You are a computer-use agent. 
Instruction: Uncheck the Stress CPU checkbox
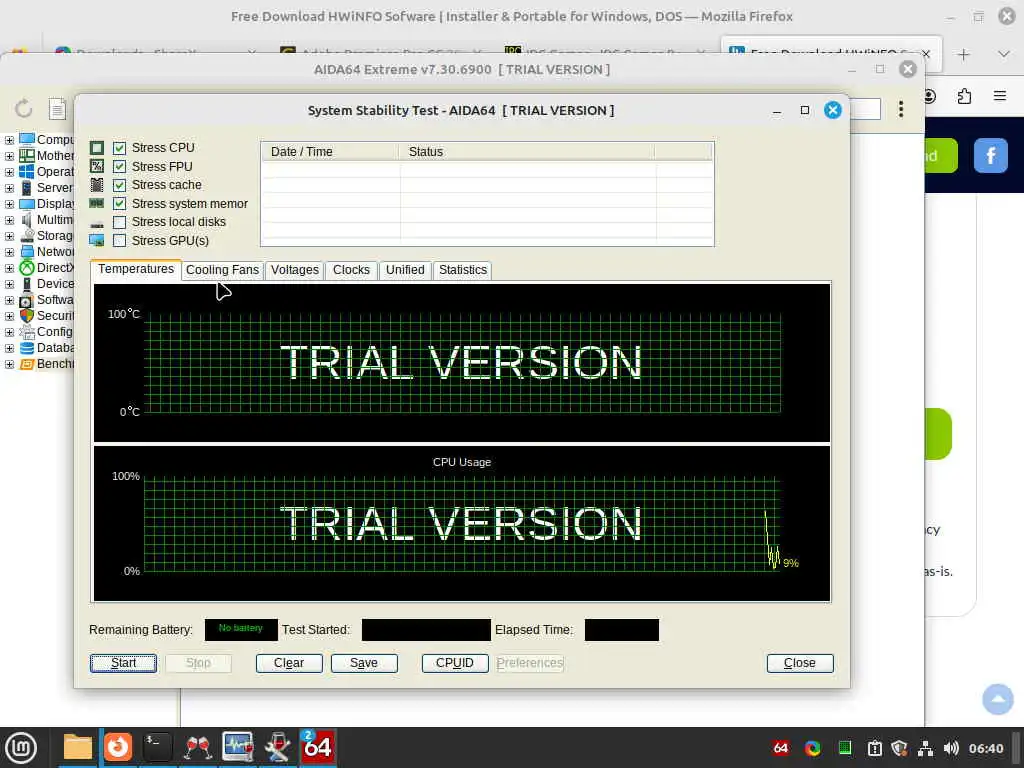tap(120, 148)
